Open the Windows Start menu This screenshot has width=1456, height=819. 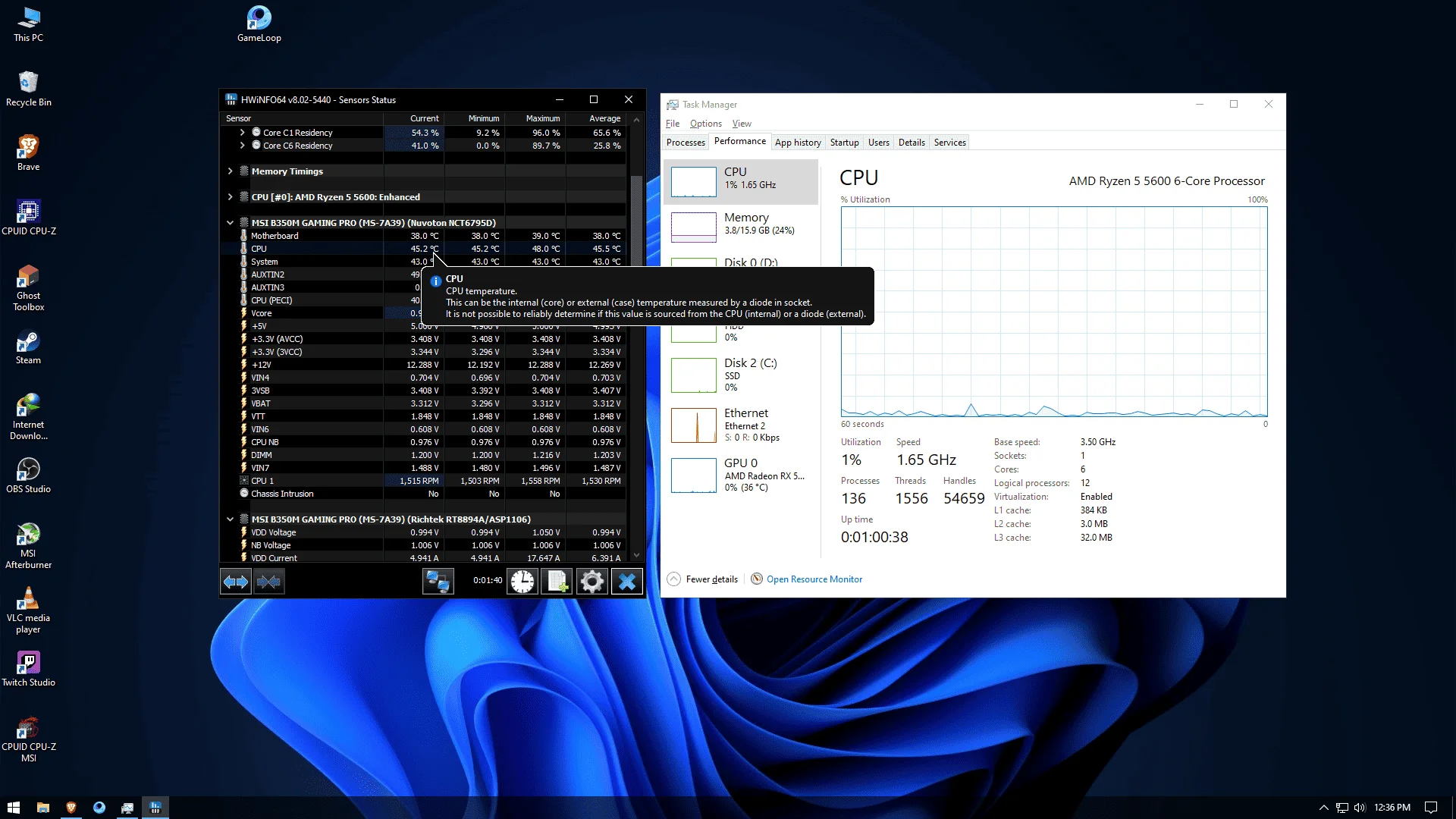[x=14, y=808]
